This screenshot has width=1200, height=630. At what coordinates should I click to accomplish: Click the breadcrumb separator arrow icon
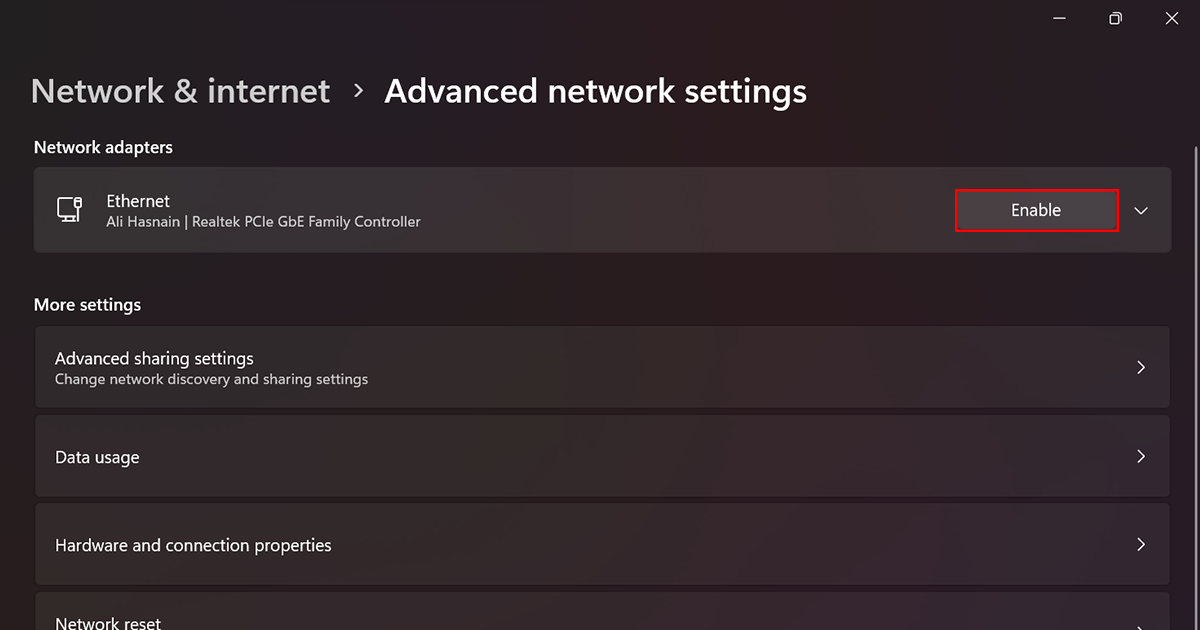pyautogui.click(x=358, y=91)
